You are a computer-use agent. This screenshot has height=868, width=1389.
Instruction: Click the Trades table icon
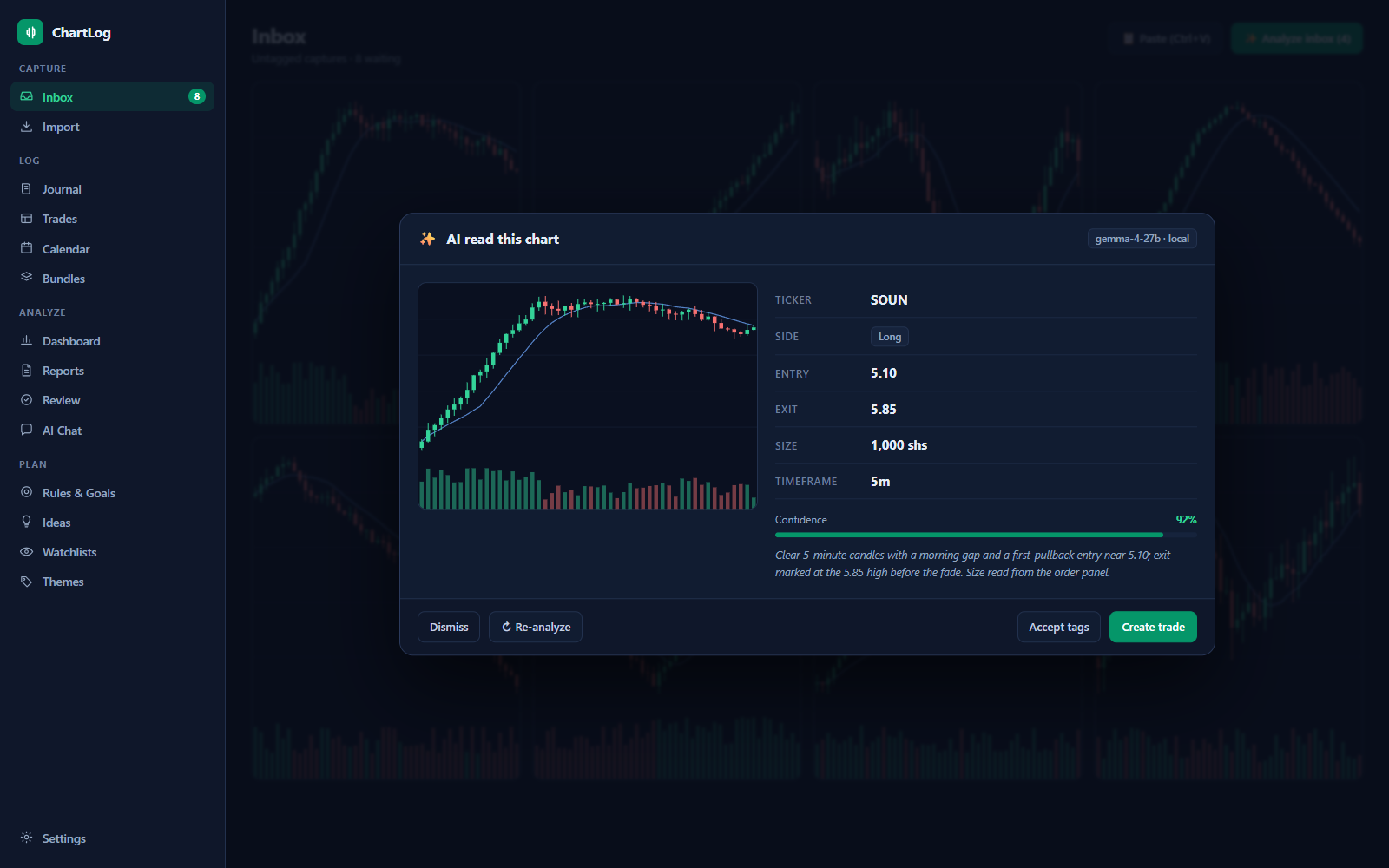[27, 219]
